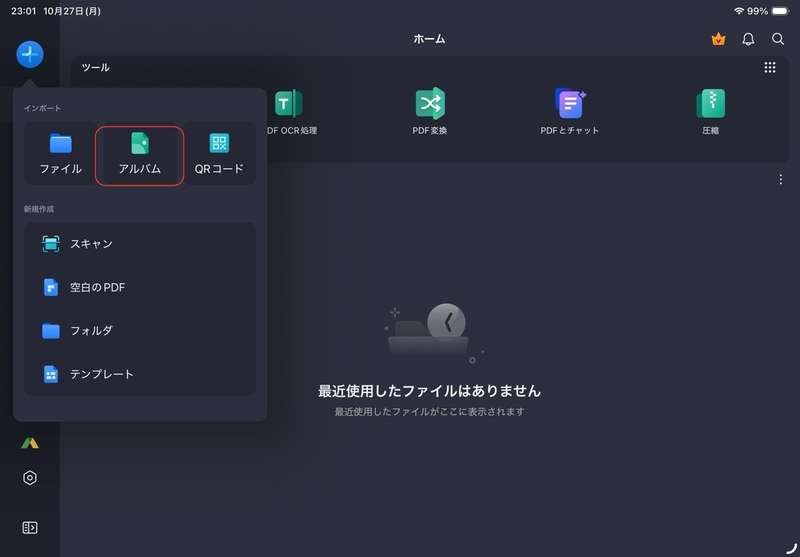The height and width of the screenshot is (557, 800).
Task: Open notifications bell
Action: (x=748, y=39)
